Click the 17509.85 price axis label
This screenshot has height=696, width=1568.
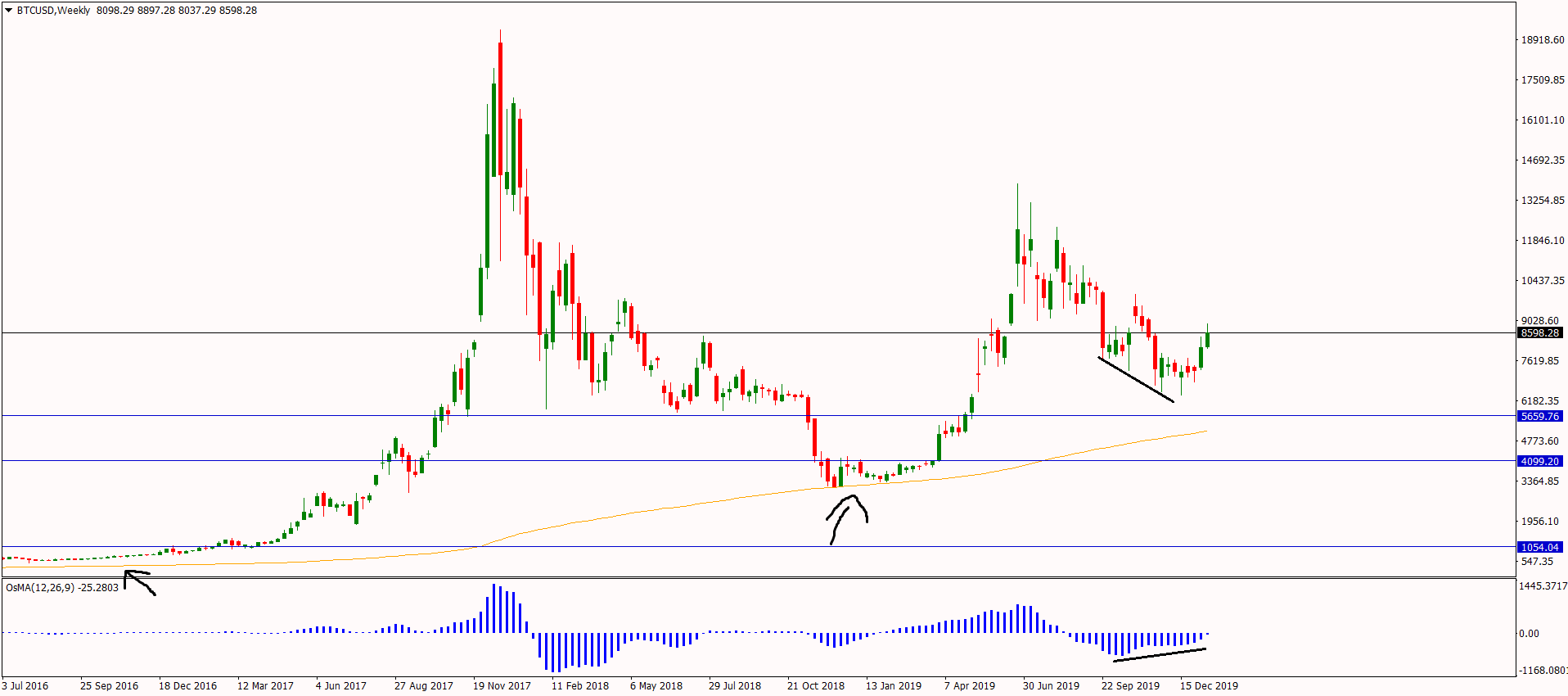coord(1543,79)
